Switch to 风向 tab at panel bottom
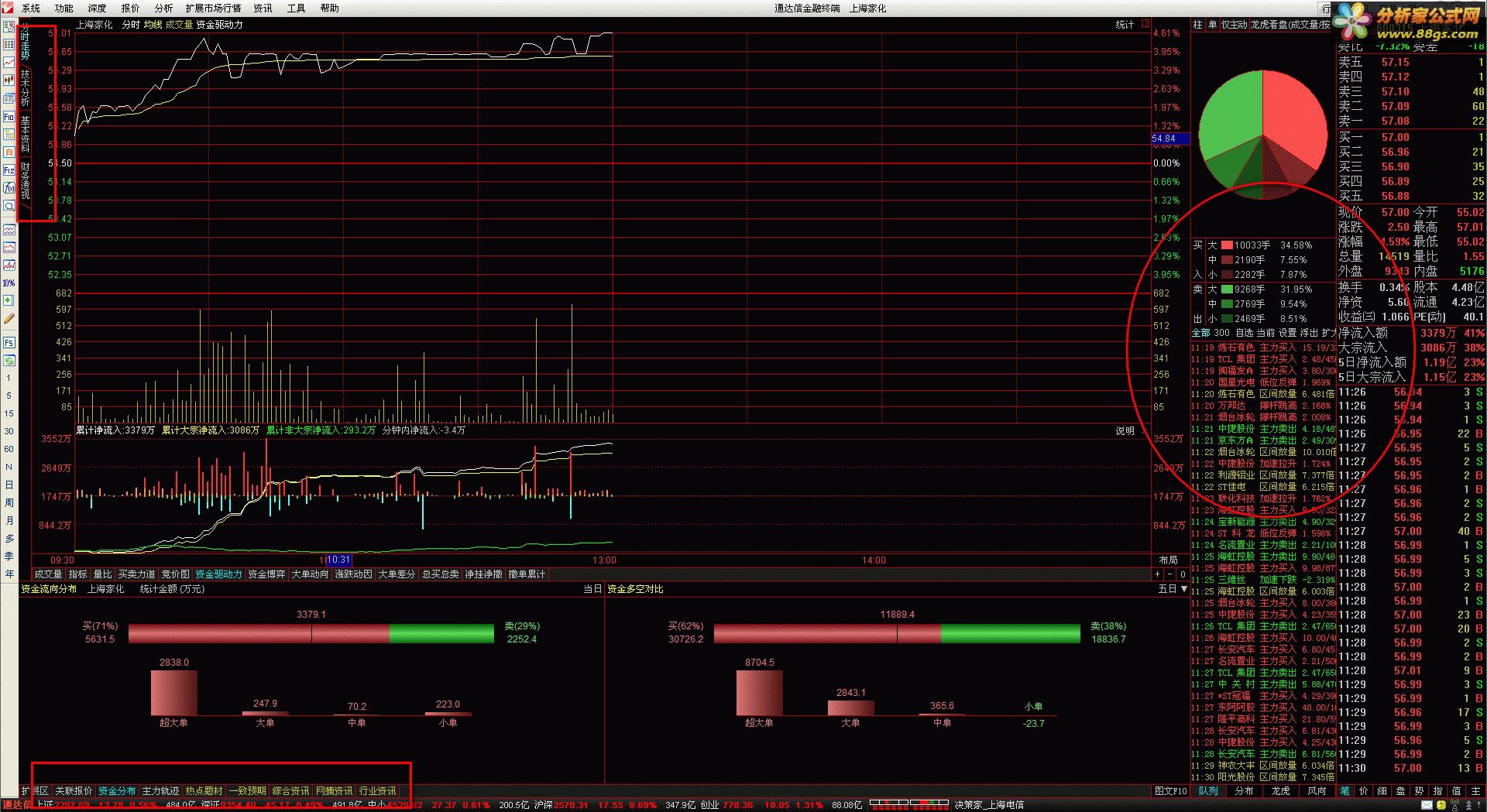 click(x=1317, y=791)
